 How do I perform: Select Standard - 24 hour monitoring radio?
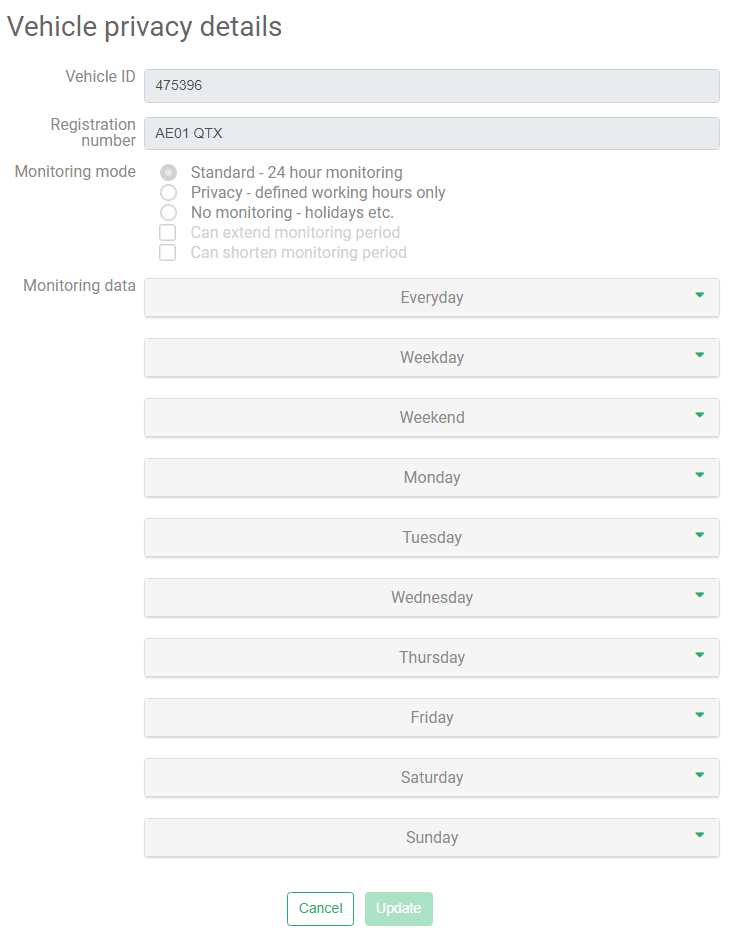(169, 173)
